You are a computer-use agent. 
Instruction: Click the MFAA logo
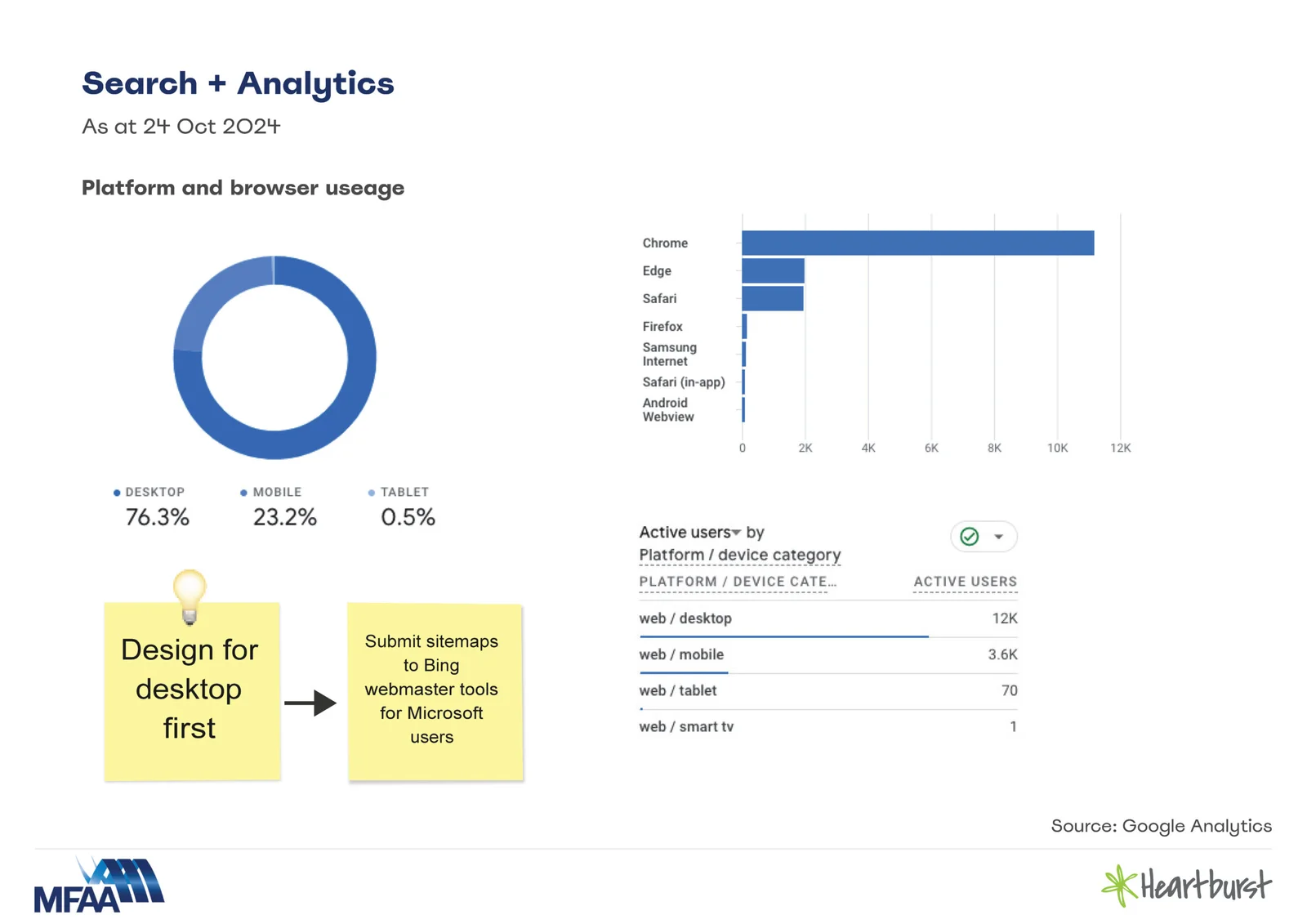[x=99, y=886]
